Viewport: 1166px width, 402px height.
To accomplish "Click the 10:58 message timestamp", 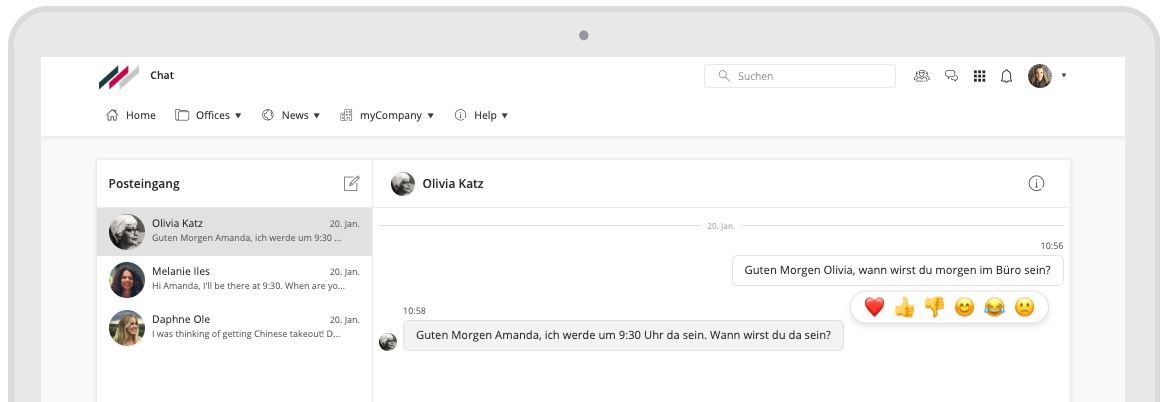I will 414,311.
